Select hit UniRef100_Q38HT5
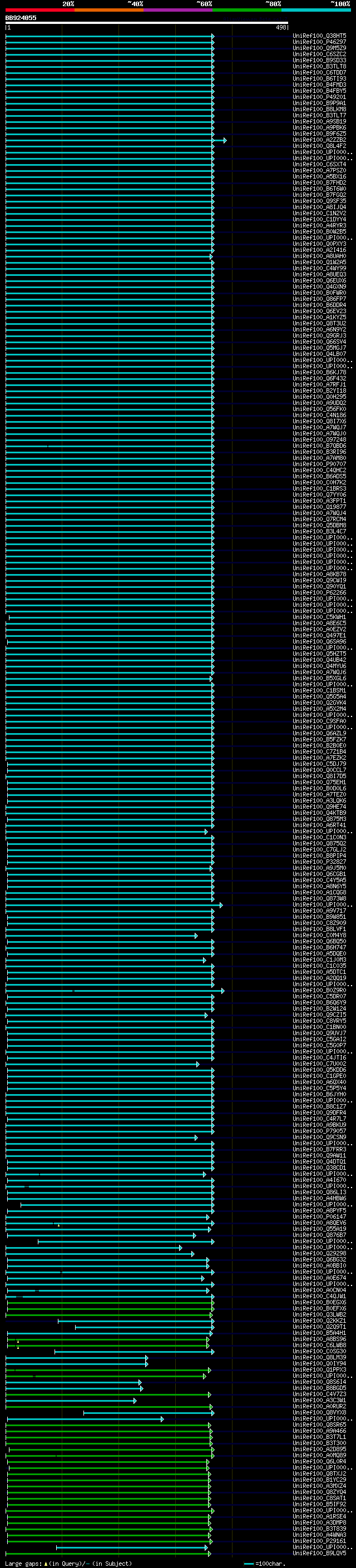 [x=319, y=36]
